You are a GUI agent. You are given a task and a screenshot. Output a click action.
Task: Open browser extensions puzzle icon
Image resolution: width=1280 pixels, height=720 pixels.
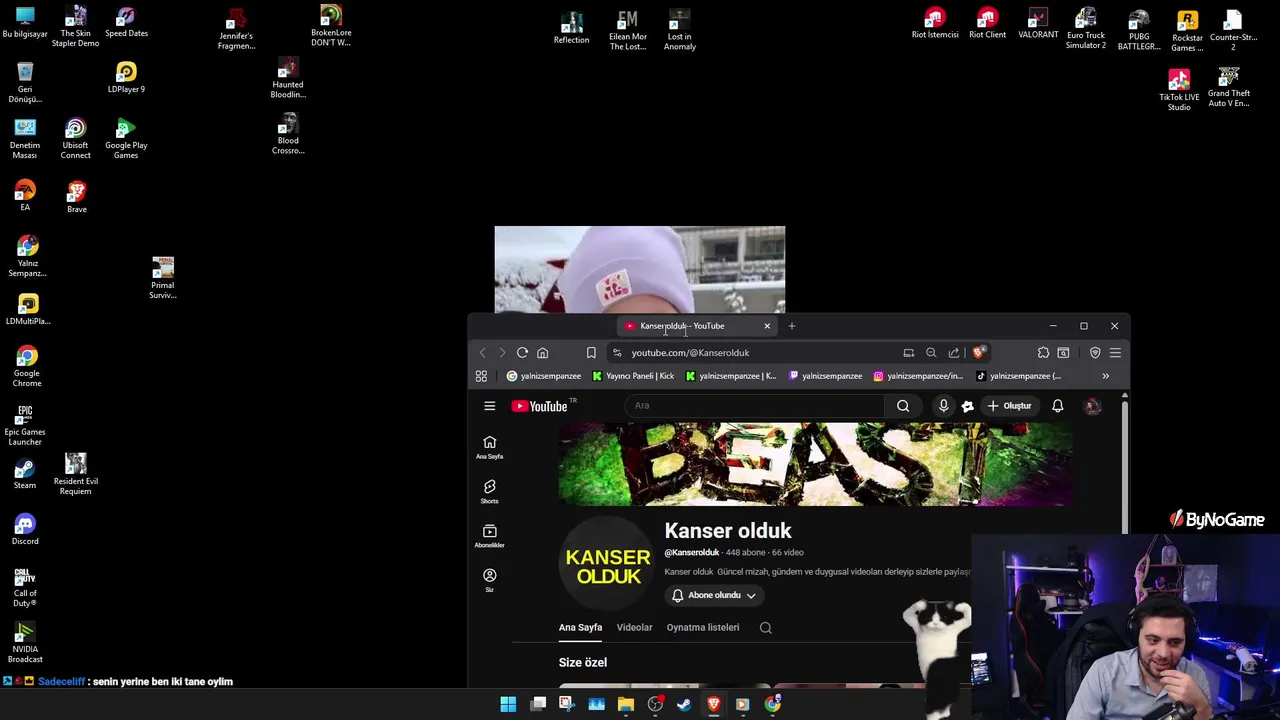[1043, 353]
